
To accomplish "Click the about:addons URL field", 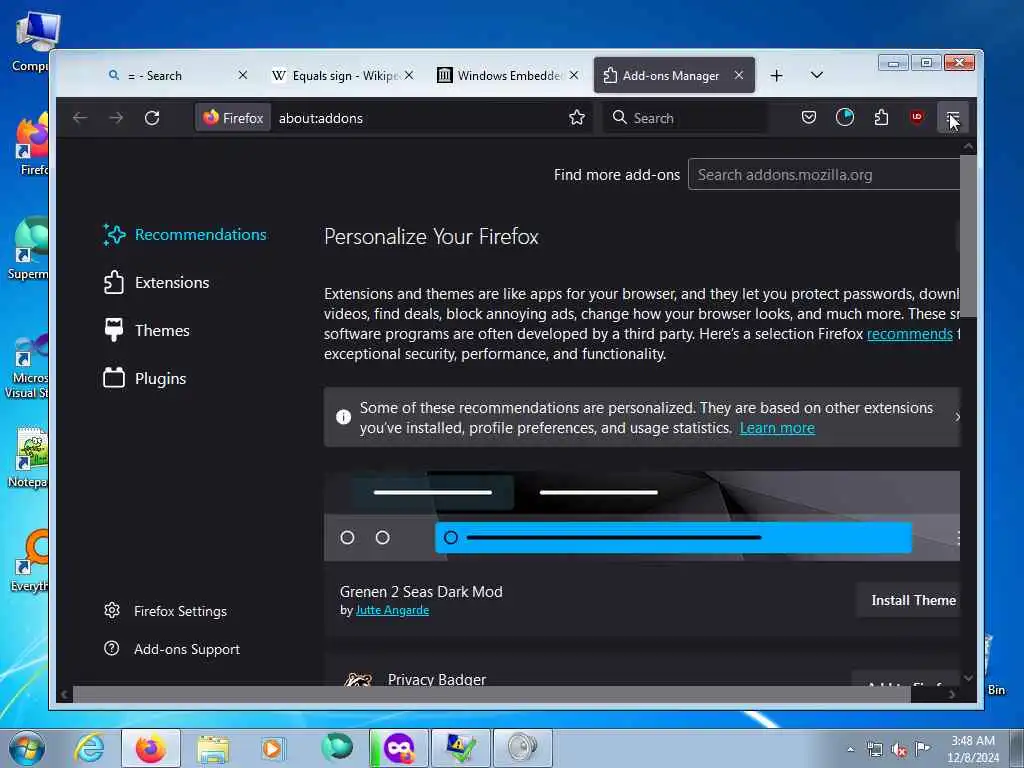I will [x=418, y=118].
